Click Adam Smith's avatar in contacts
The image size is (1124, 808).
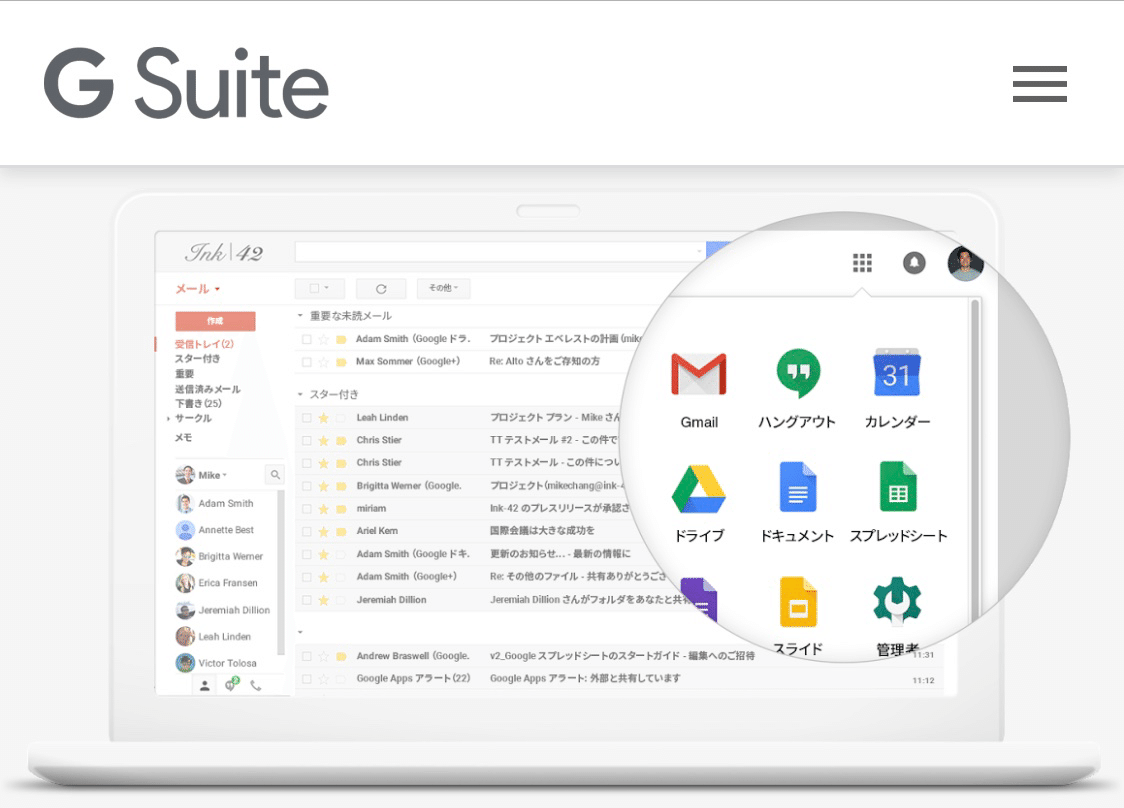pyautogui.click(x=185, y=503)
